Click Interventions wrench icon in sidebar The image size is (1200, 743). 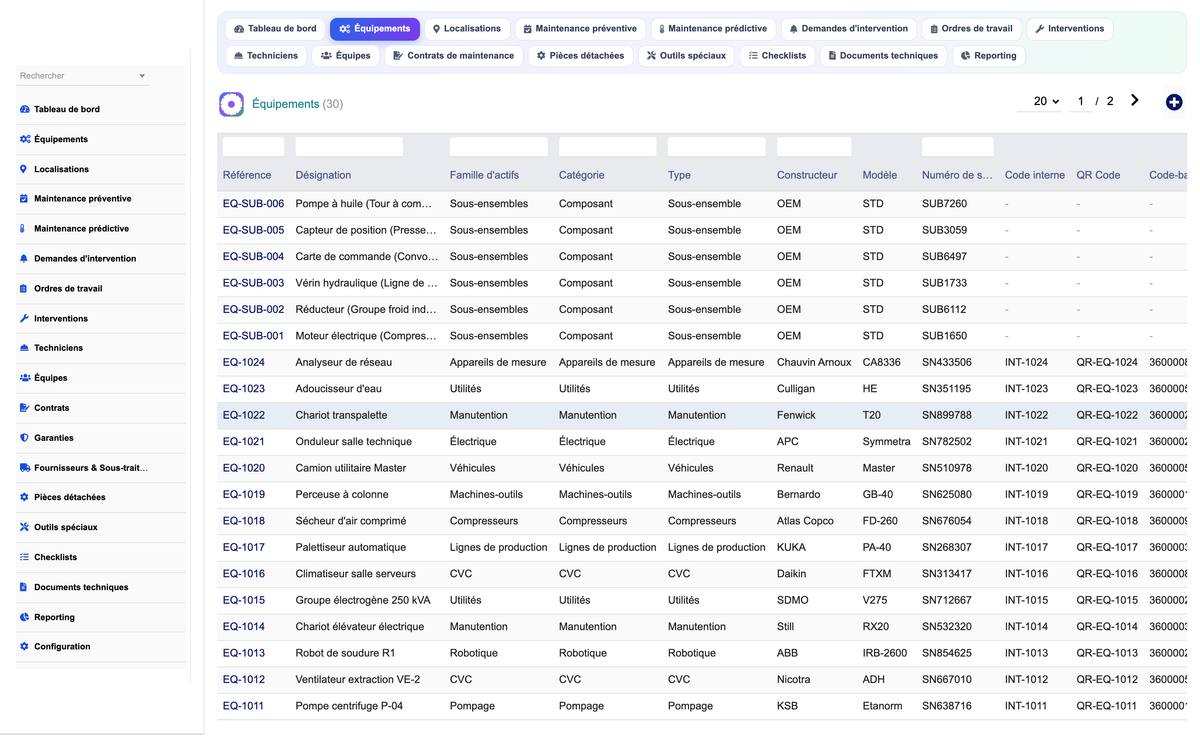click(x=24, y=319)
